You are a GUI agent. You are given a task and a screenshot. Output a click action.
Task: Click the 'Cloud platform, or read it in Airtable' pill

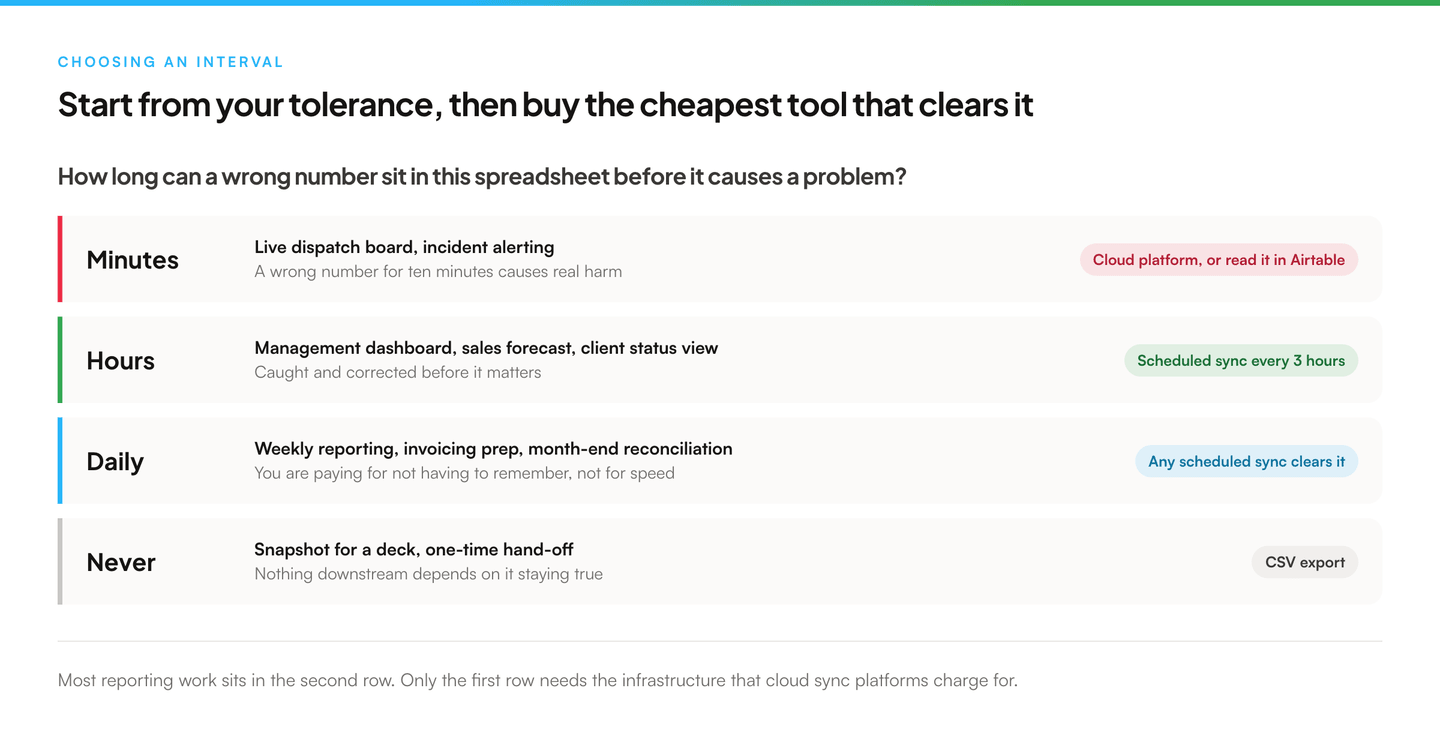[1218, 260]
